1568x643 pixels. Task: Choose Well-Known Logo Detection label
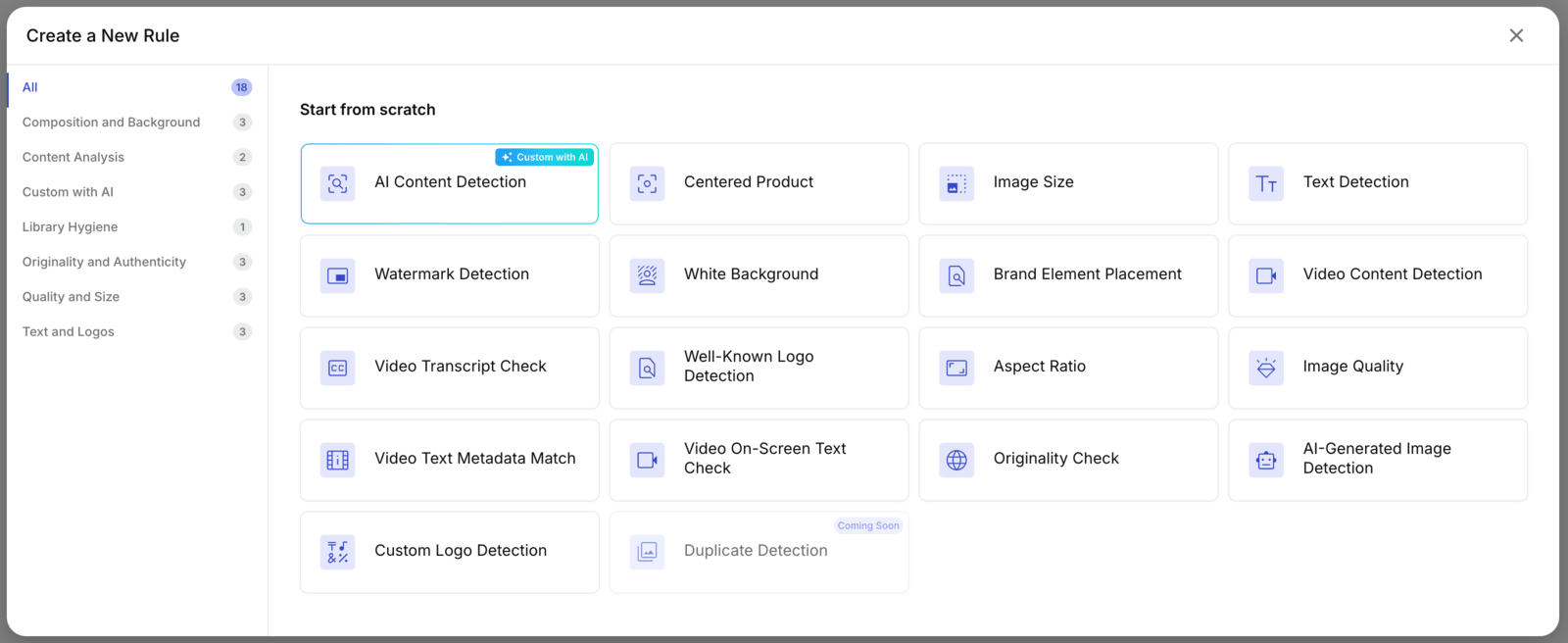click(x=749, y=367)
